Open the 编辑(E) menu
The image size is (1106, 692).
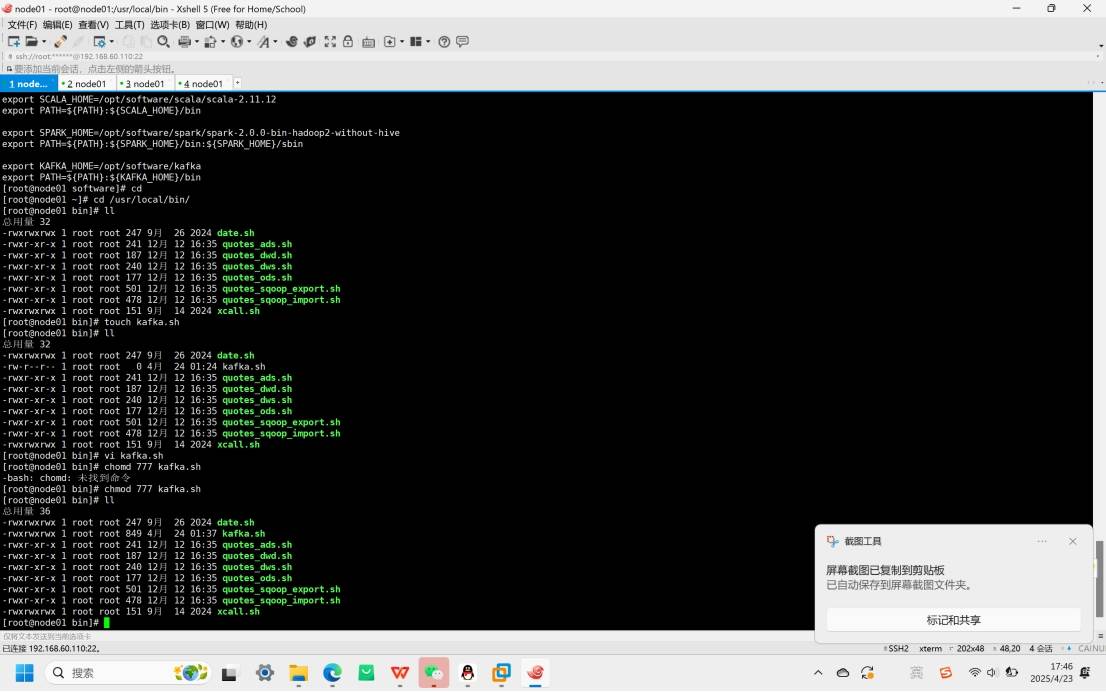click(57, 25)
